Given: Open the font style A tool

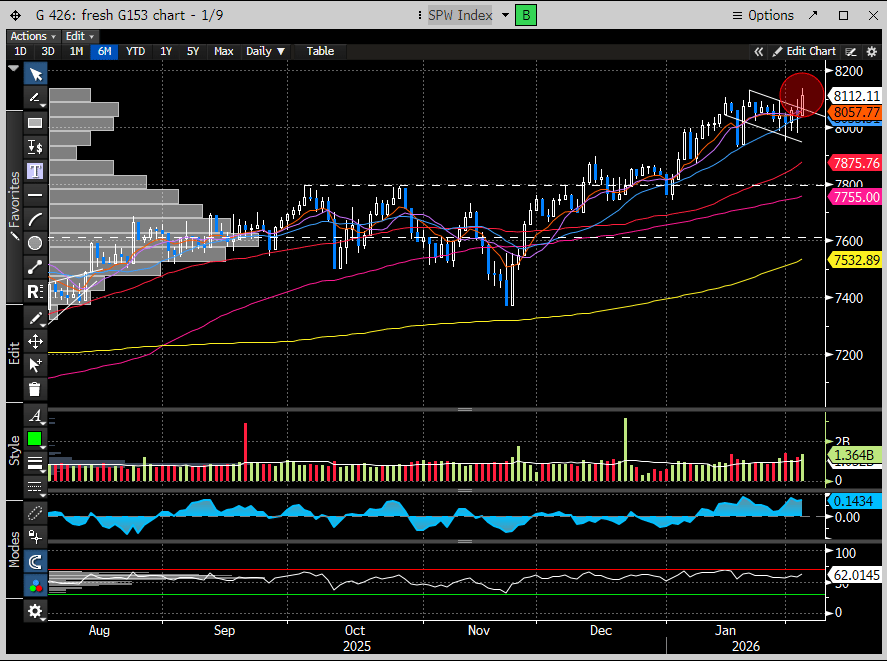Looking at the screenshot, I should pos(35,415).
